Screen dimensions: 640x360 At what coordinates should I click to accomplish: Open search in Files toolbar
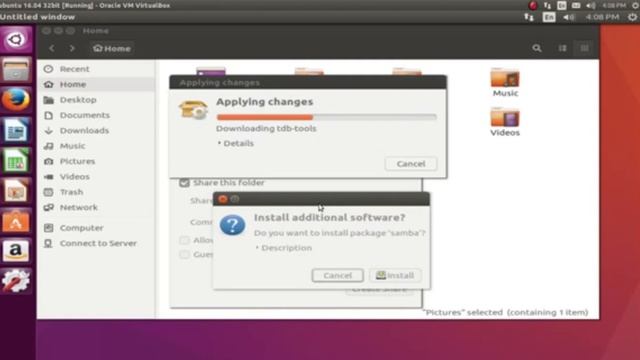point(537,48)
